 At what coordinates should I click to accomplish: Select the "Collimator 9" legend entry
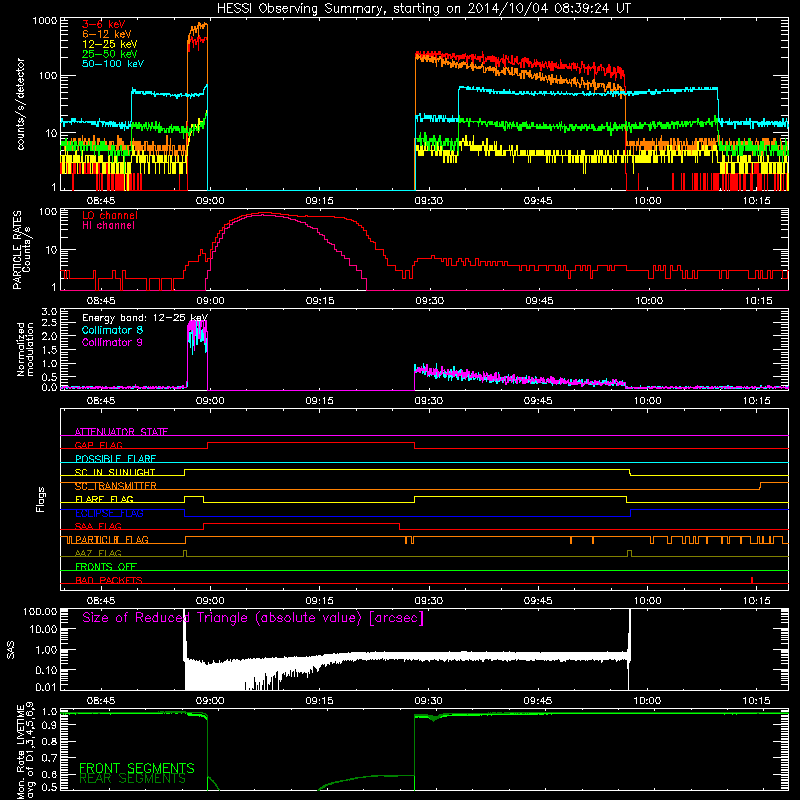click(112, 342)
